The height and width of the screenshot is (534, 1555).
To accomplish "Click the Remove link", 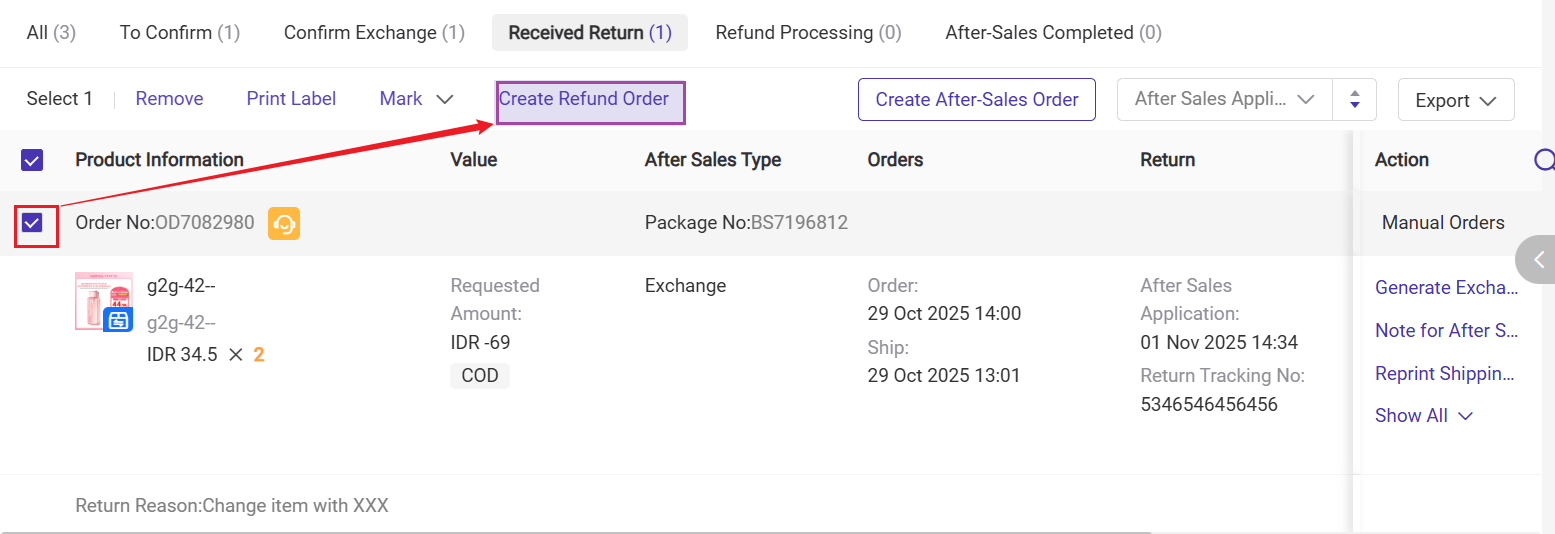I will (x=169, y=99).
